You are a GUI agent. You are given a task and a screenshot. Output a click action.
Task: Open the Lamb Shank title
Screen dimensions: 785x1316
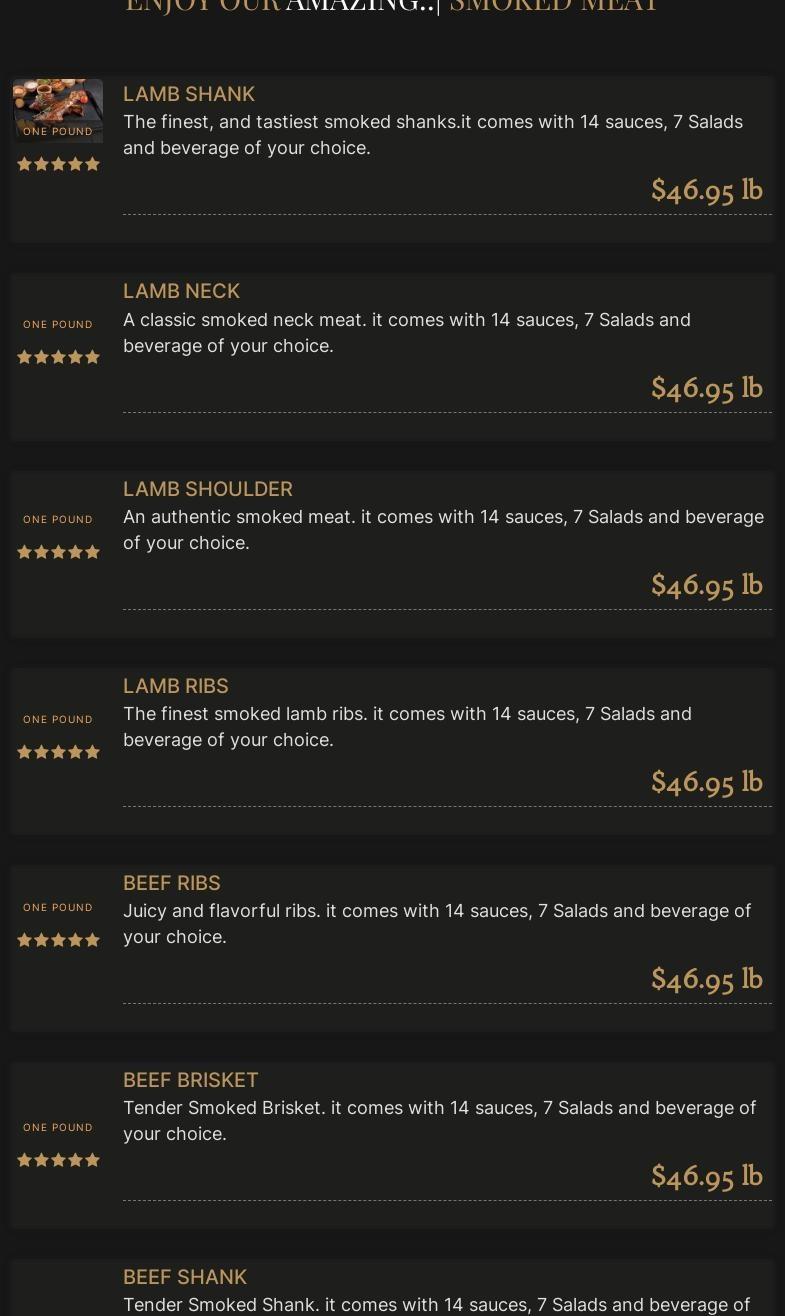[x=189, y=94]
